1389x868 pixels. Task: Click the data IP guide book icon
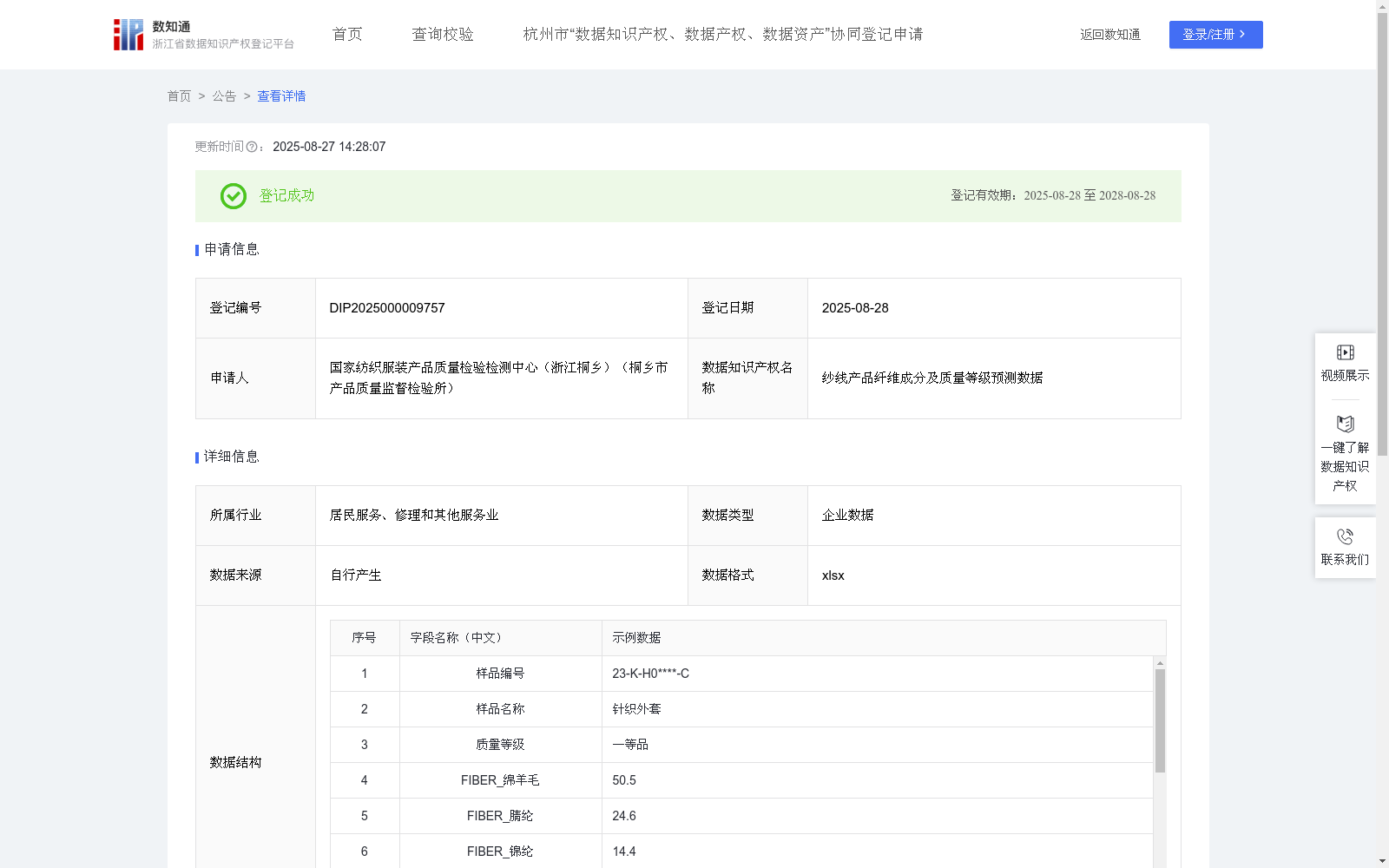(1345, 424)
